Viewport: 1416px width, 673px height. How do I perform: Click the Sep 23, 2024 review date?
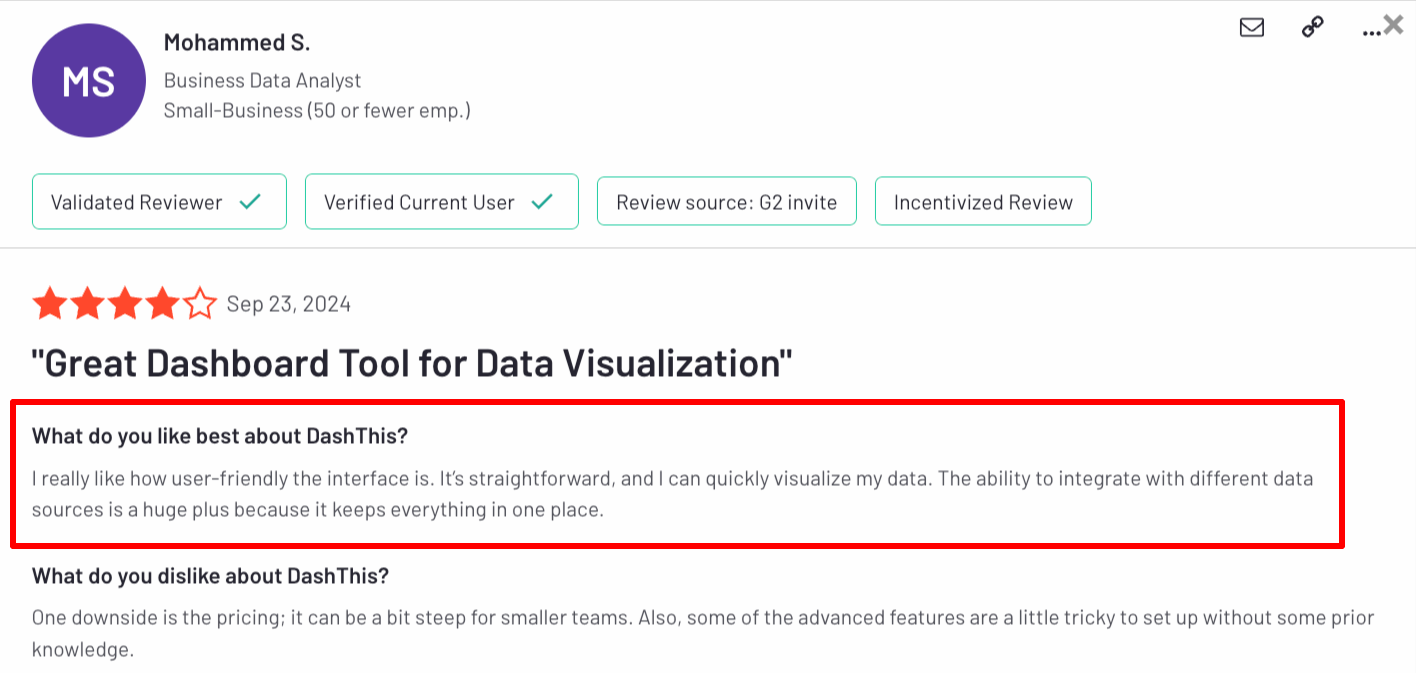pos(288,304)
